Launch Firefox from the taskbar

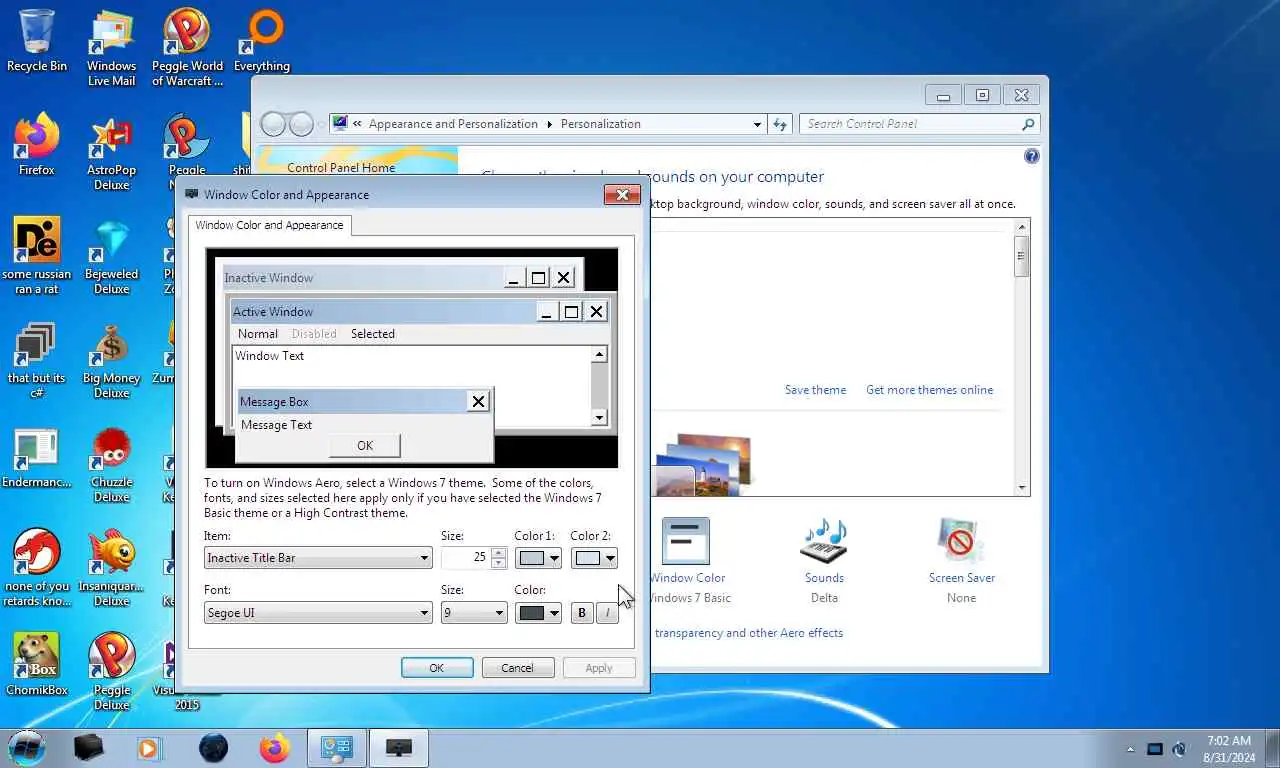pos(274,747)
